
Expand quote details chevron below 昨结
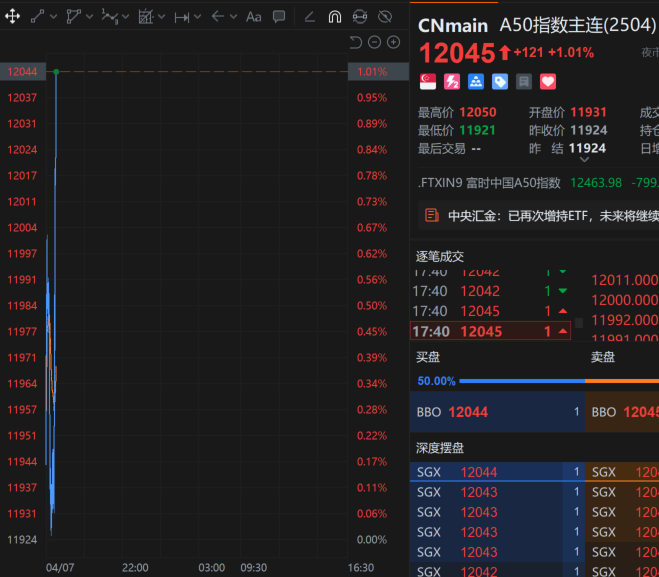tap(584, 160)
